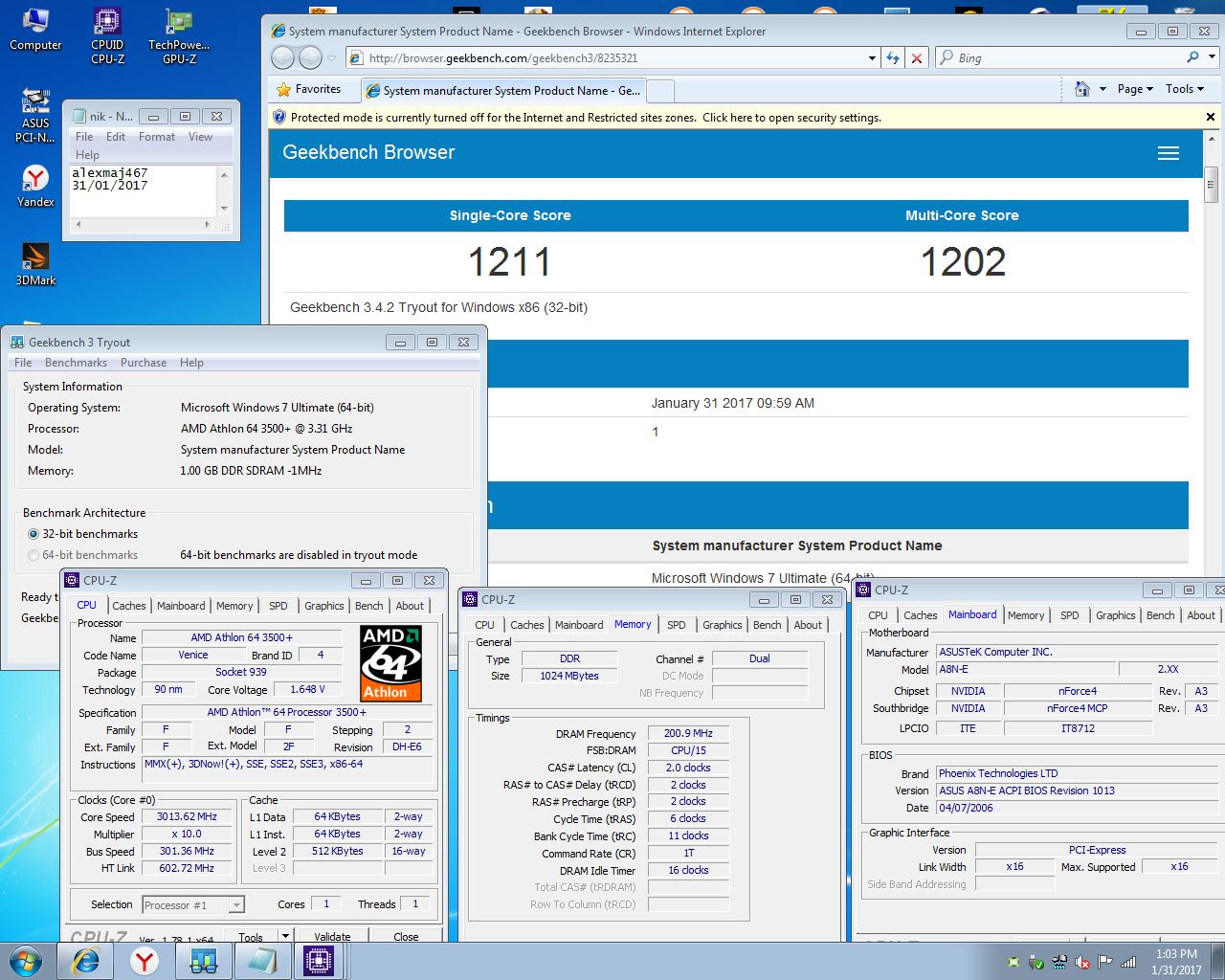Click the Action Center flag tray icon
This screenshot has height=980, width=1225.
click(1105, 962)
